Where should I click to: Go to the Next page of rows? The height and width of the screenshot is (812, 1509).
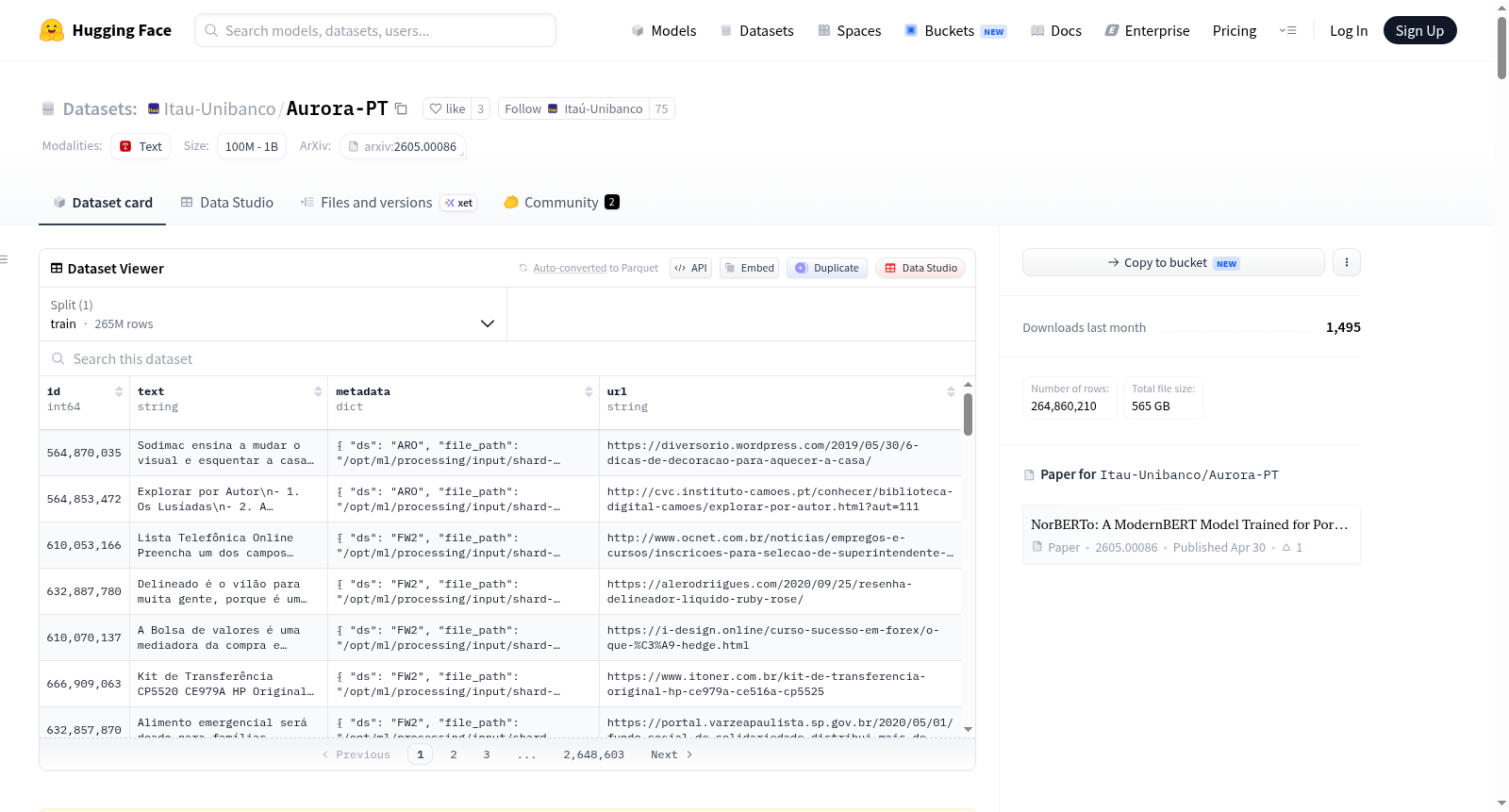point(672,754)
